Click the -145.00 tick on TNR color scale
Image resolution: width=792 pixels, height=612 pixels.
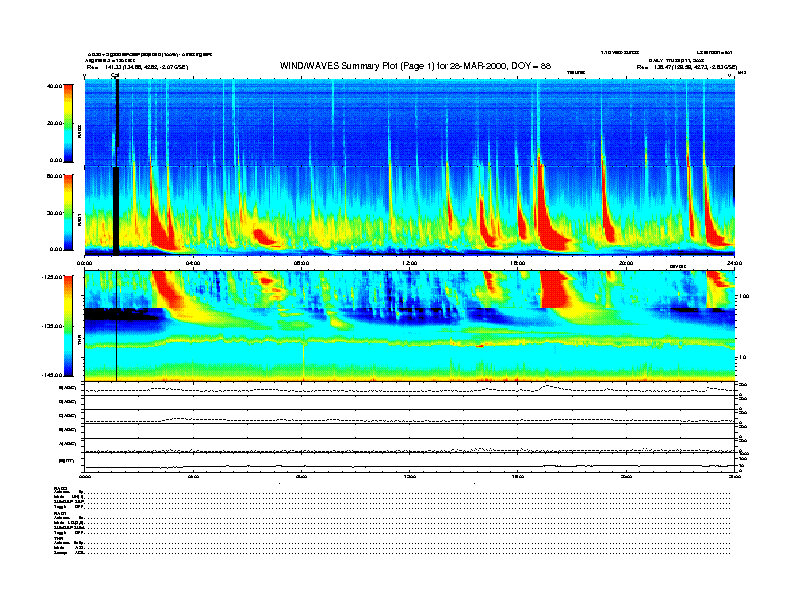(52, 375)
